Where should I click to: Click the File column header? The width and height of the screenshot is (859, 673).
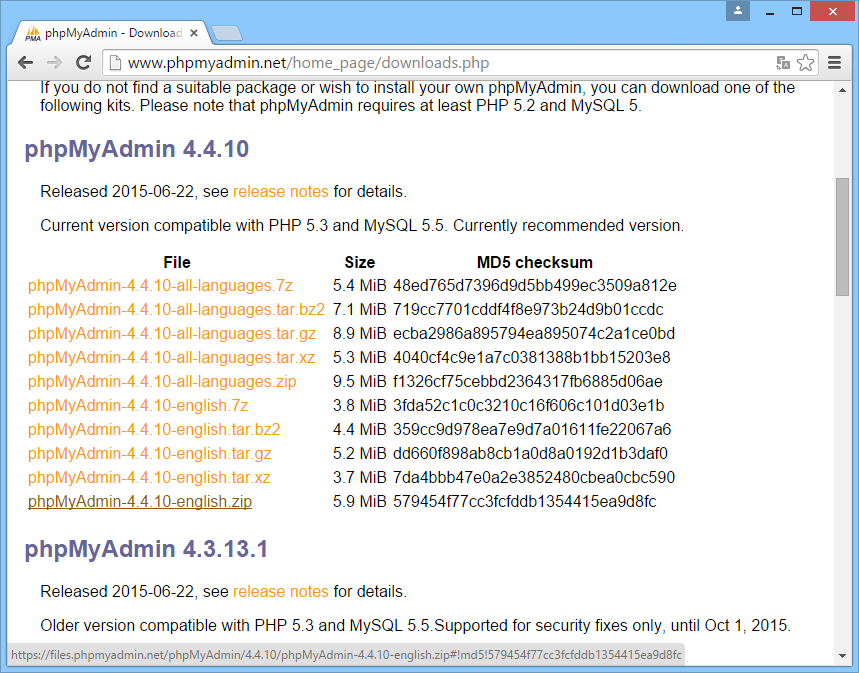coord(176,263)
